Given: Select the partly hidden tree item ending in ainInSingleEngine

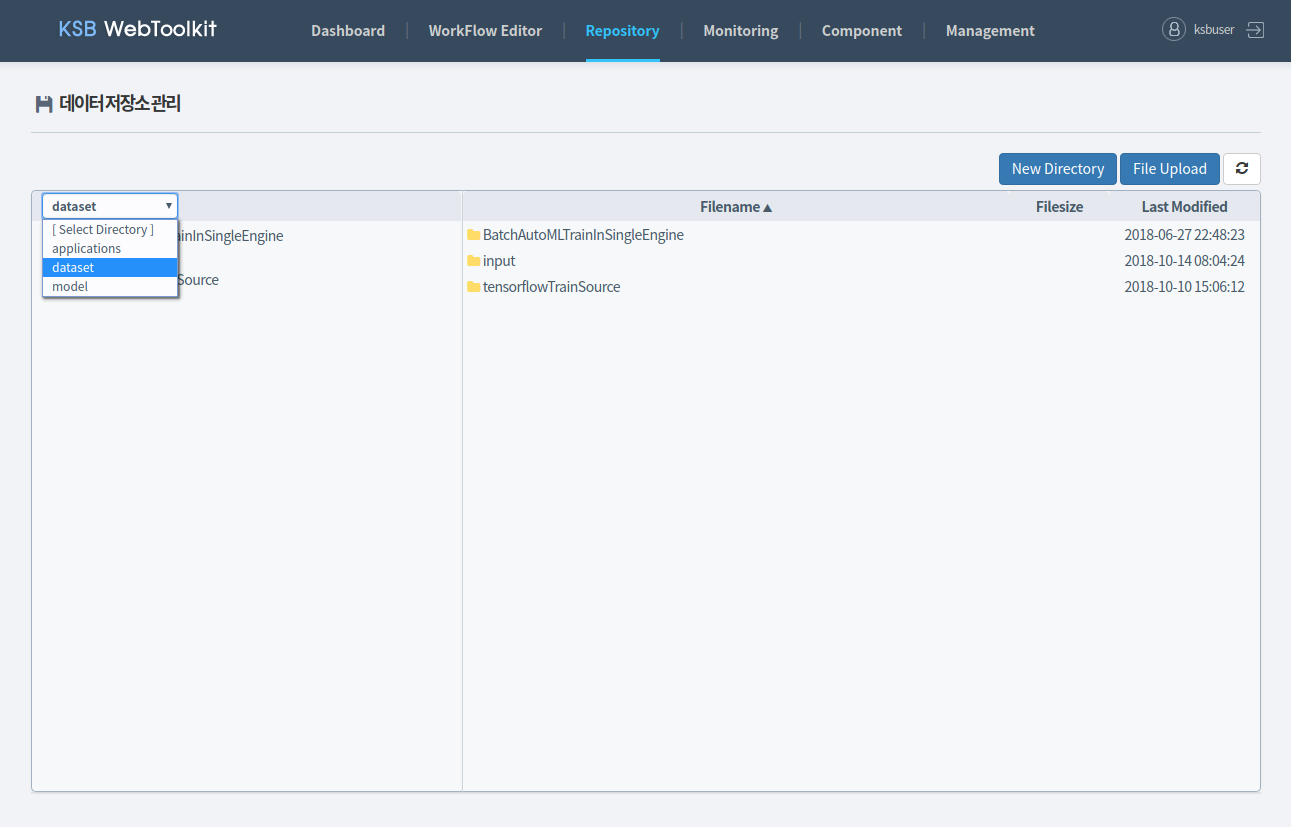Looking at the screenshot, I should click(231, 236).
